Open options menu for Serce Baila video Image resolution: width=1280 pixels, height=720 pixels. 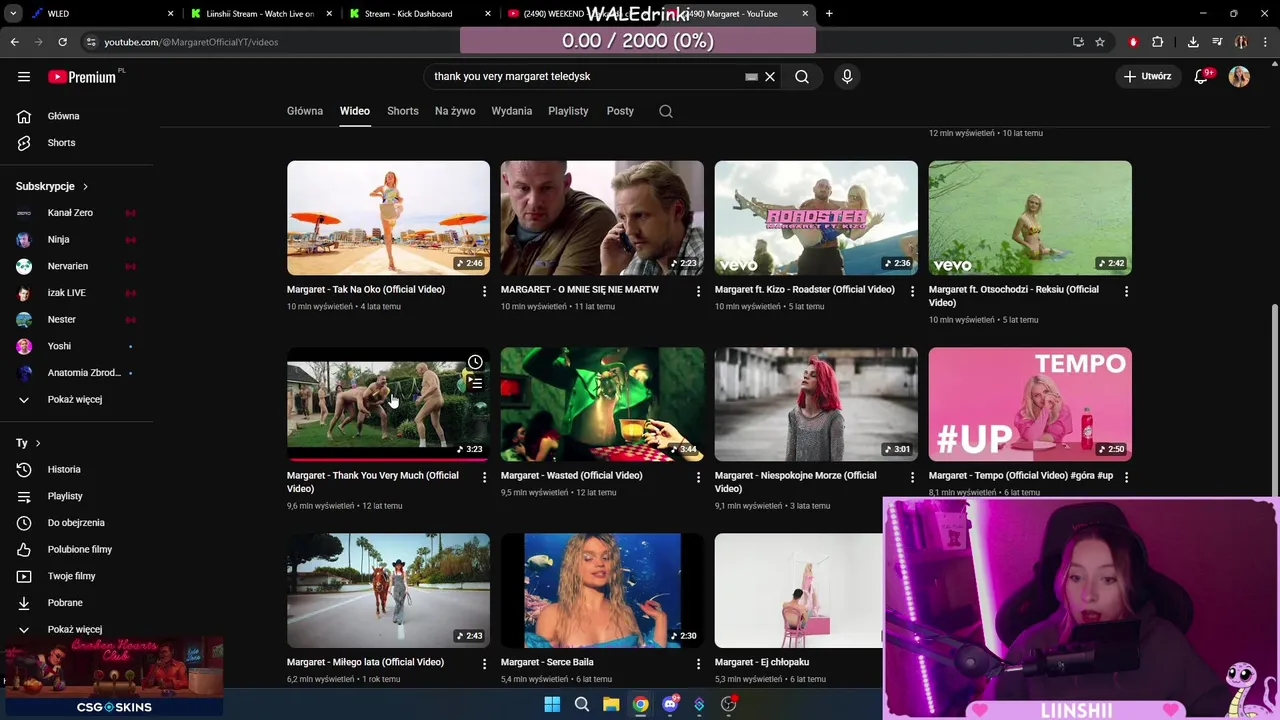pos(698,663)
